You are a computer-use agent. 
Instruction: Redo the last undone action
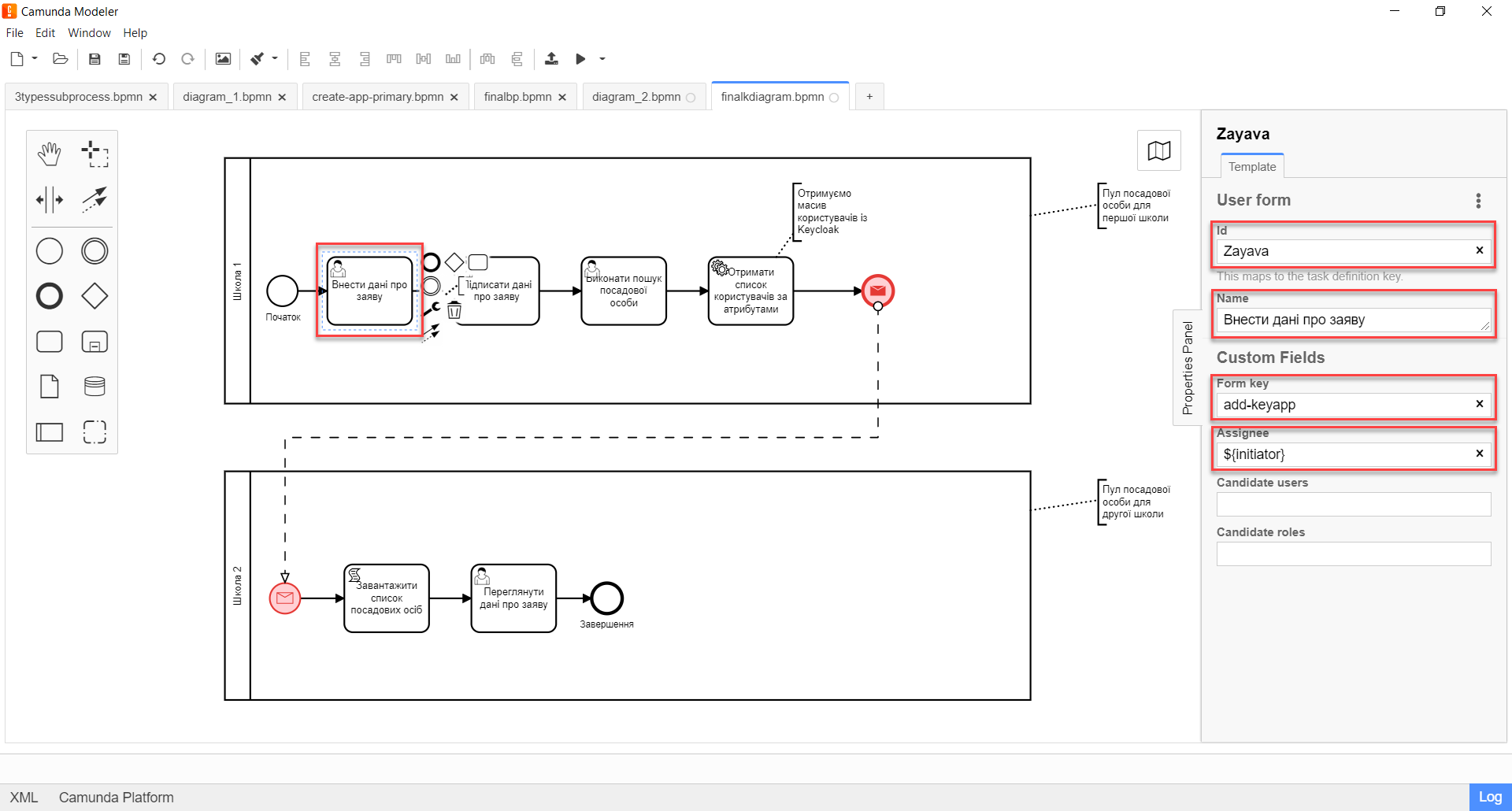tap(187, 59)
